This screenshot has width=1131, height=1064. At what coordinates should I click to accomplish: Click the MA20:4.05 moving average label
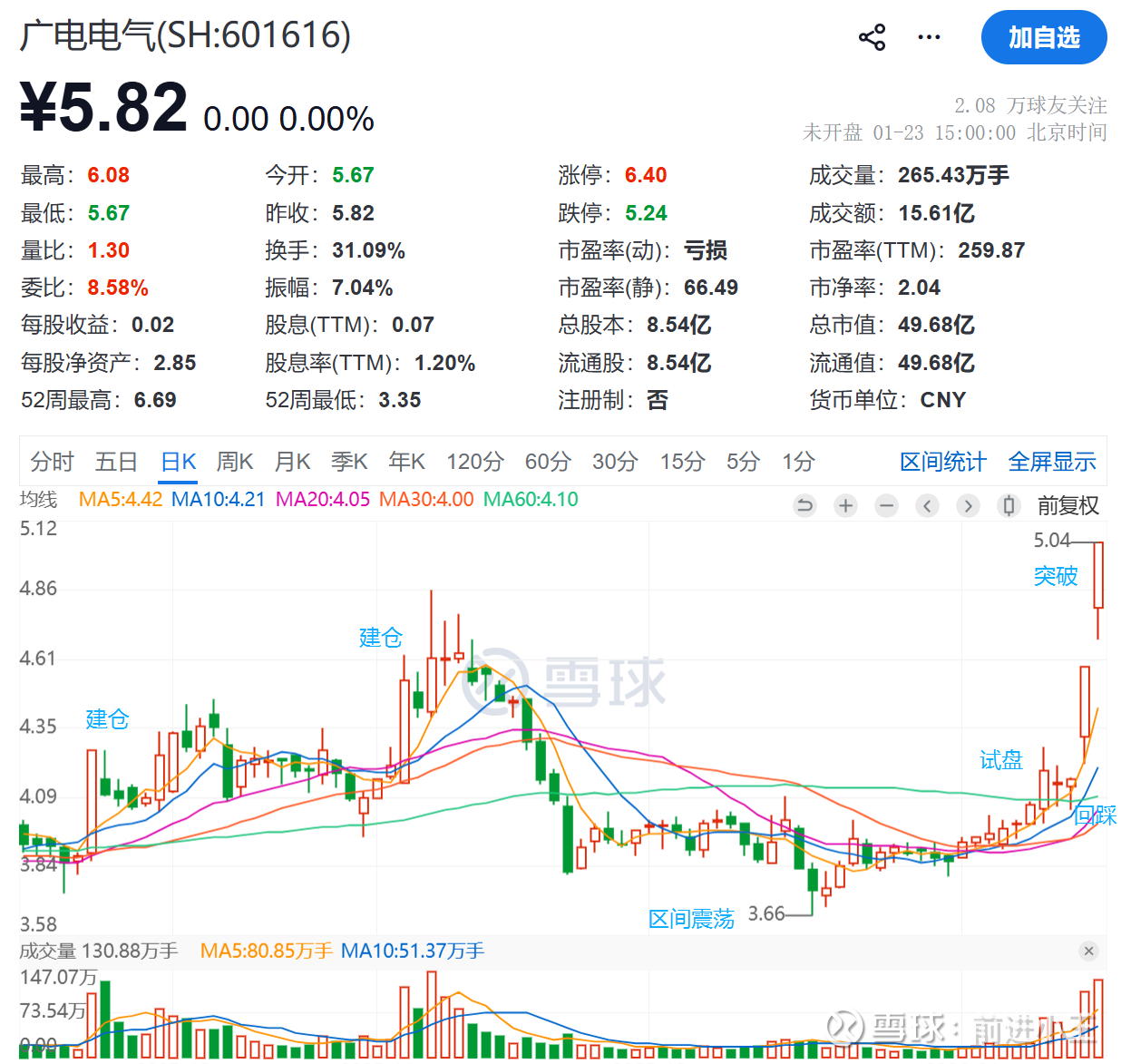(323, 500)
